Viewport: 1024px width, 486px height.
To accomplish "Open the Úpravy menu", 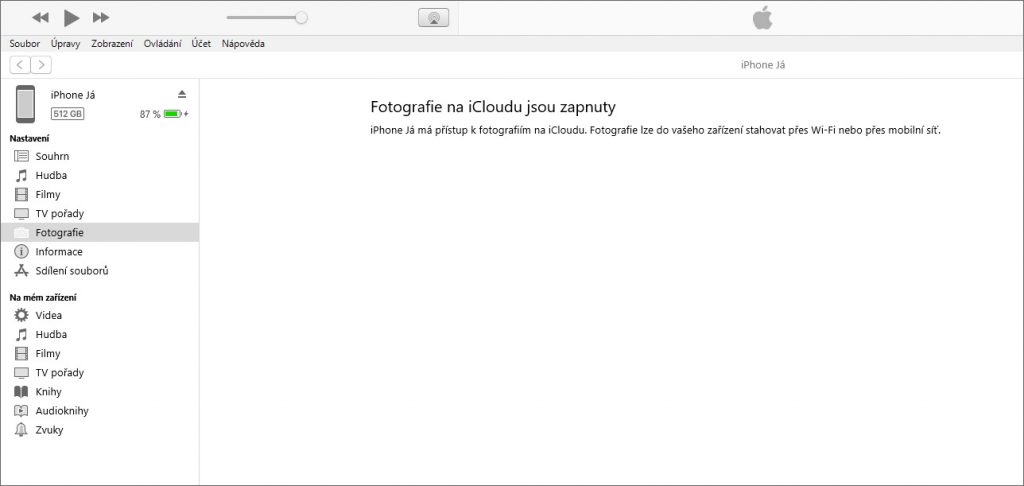I will pos(66,44).
